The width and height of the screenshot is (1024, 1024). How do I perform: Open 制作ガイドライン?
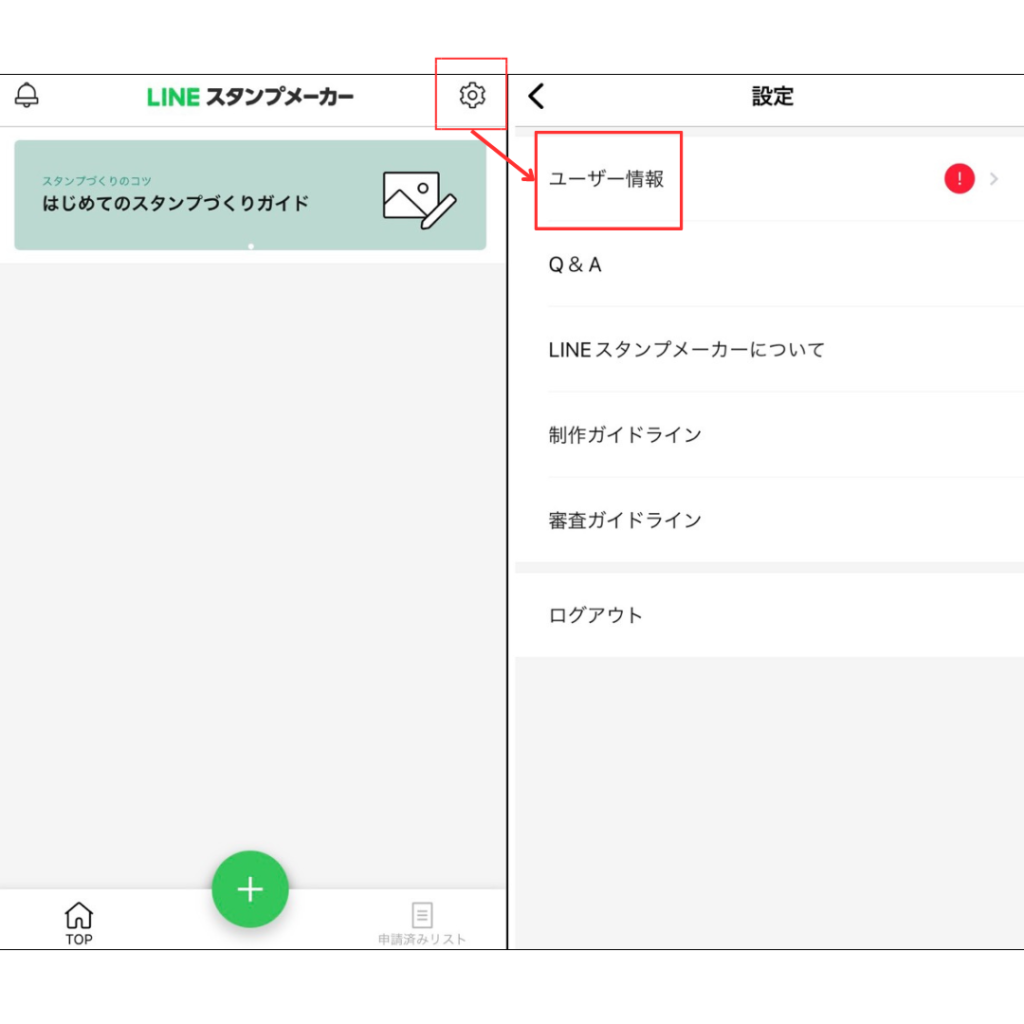point(769,434)
